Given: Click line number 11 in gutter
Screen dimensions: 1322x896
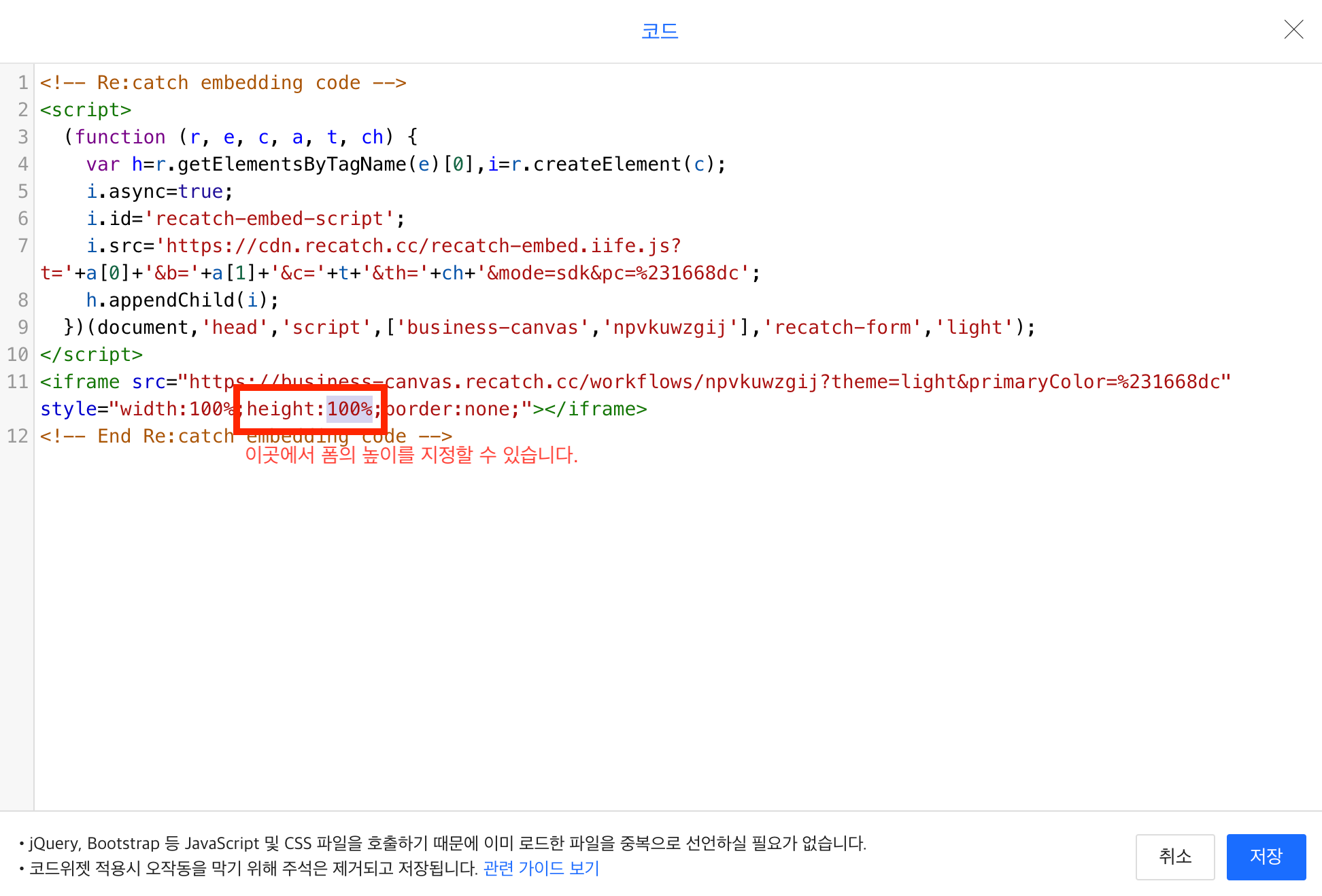Looking at the screenshot, I should pyautogui.click(x=18, y=382).
